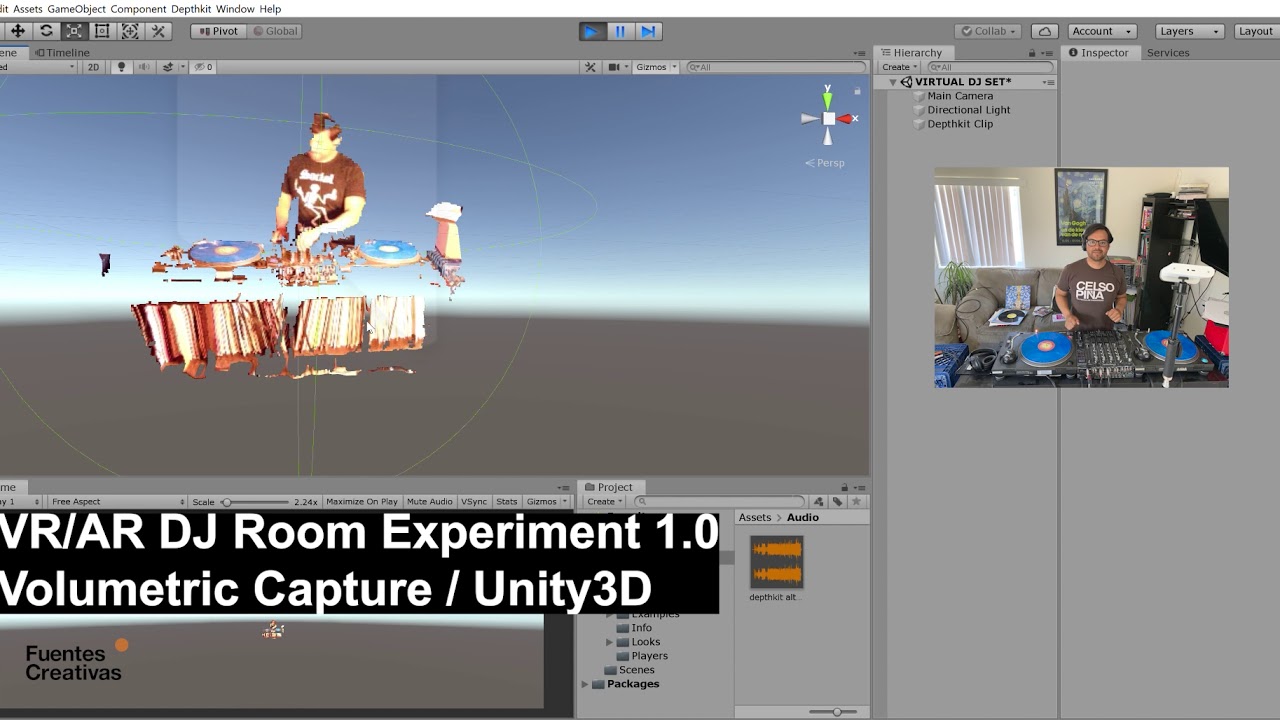Viewport: 1280px width, 720px height.
Task: Select the Rect Transform tool
Action: coord(102,31)
